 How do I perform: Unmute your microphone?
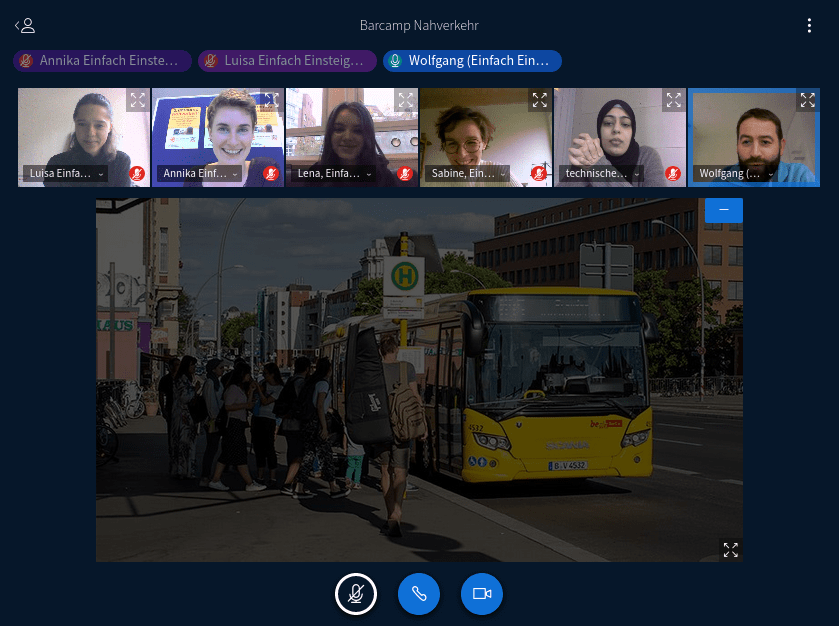pos(355,594)
